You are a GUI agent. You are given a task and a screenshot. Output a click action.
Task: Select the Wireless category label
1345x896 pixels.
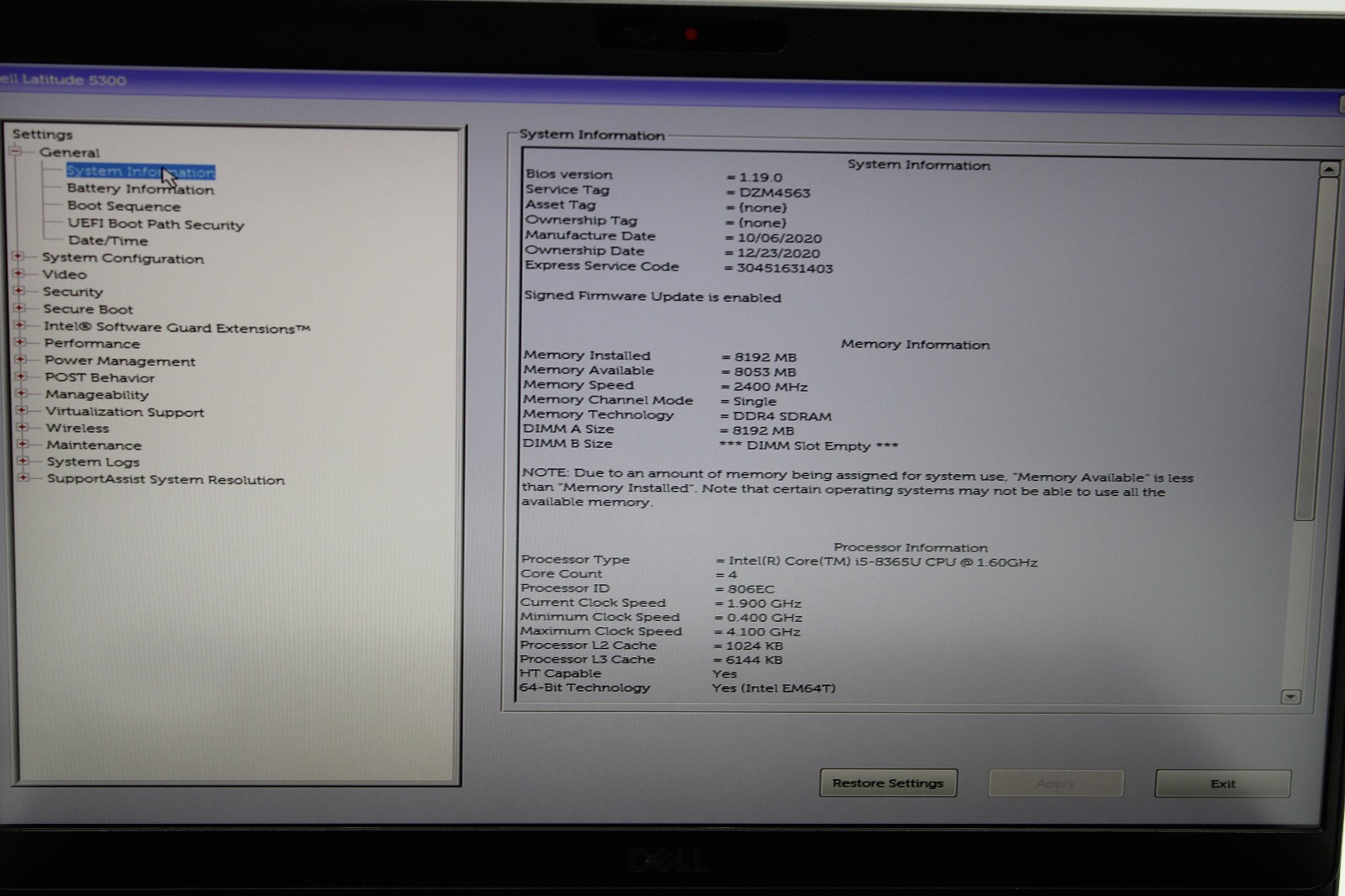[x=77, y=429]
